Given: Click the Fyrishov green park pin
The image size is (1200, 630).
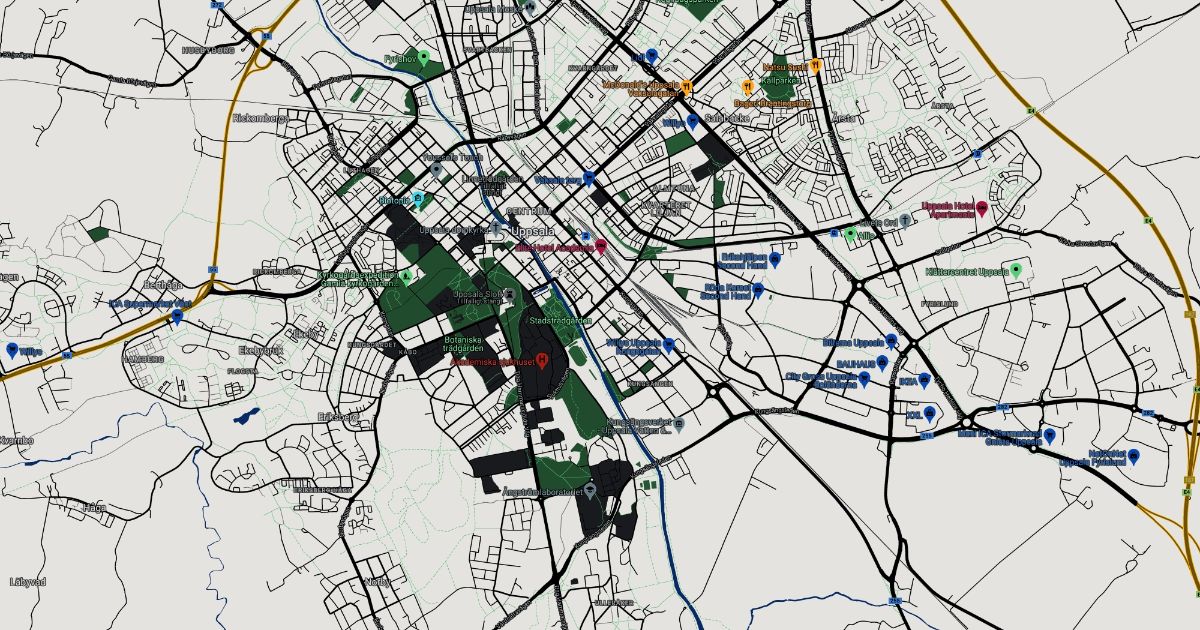Looking at the screenshot, I should click(424, 57).
